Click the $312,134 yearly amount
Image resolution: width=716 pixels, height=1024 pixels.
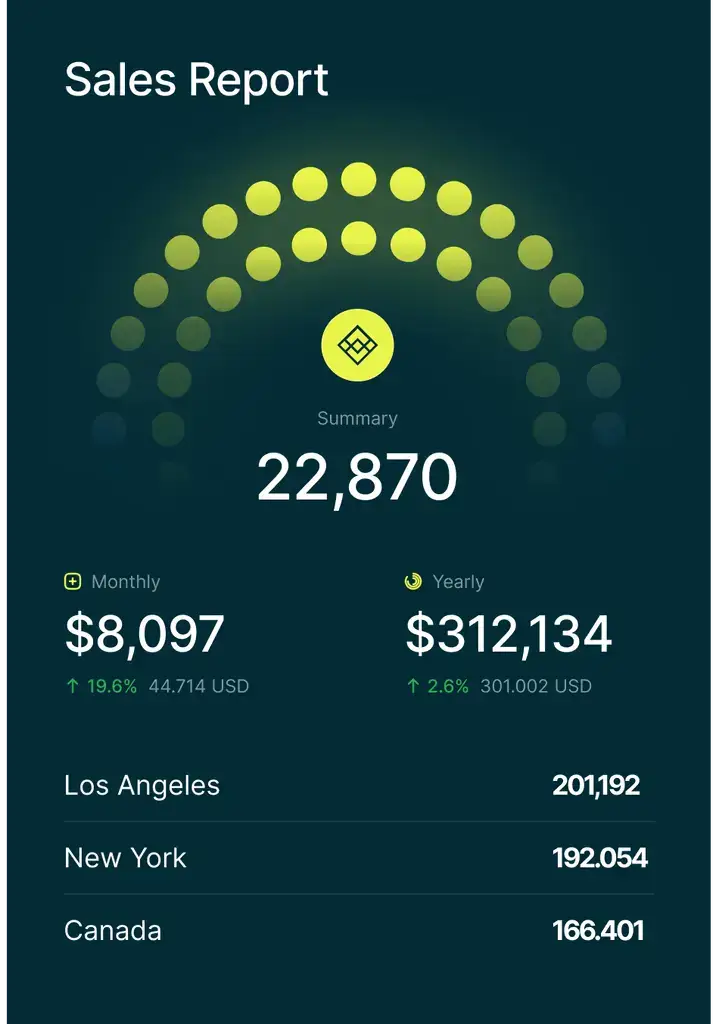pyautogui.click(x=509, y=634)
